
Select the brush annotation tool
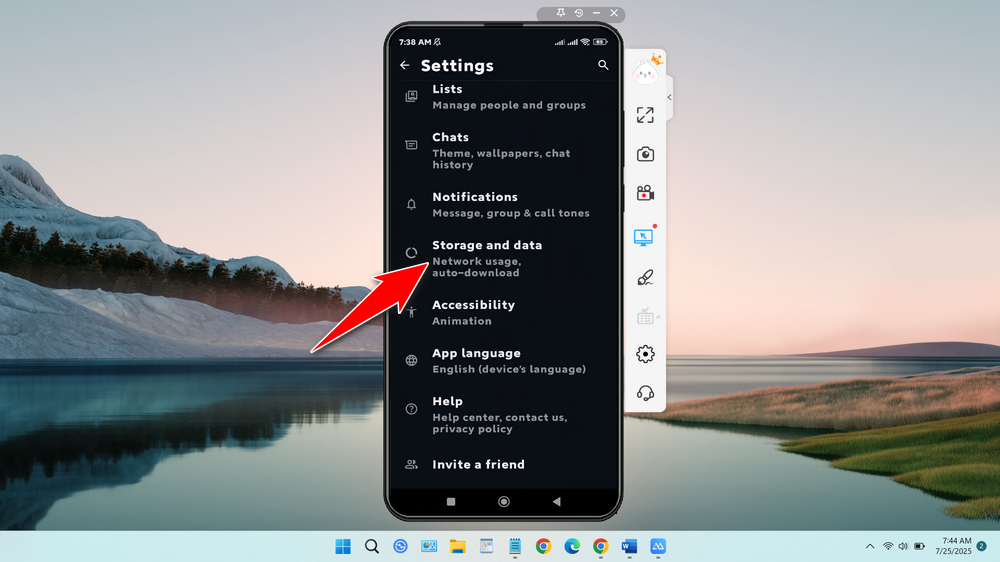pos(645,277)
